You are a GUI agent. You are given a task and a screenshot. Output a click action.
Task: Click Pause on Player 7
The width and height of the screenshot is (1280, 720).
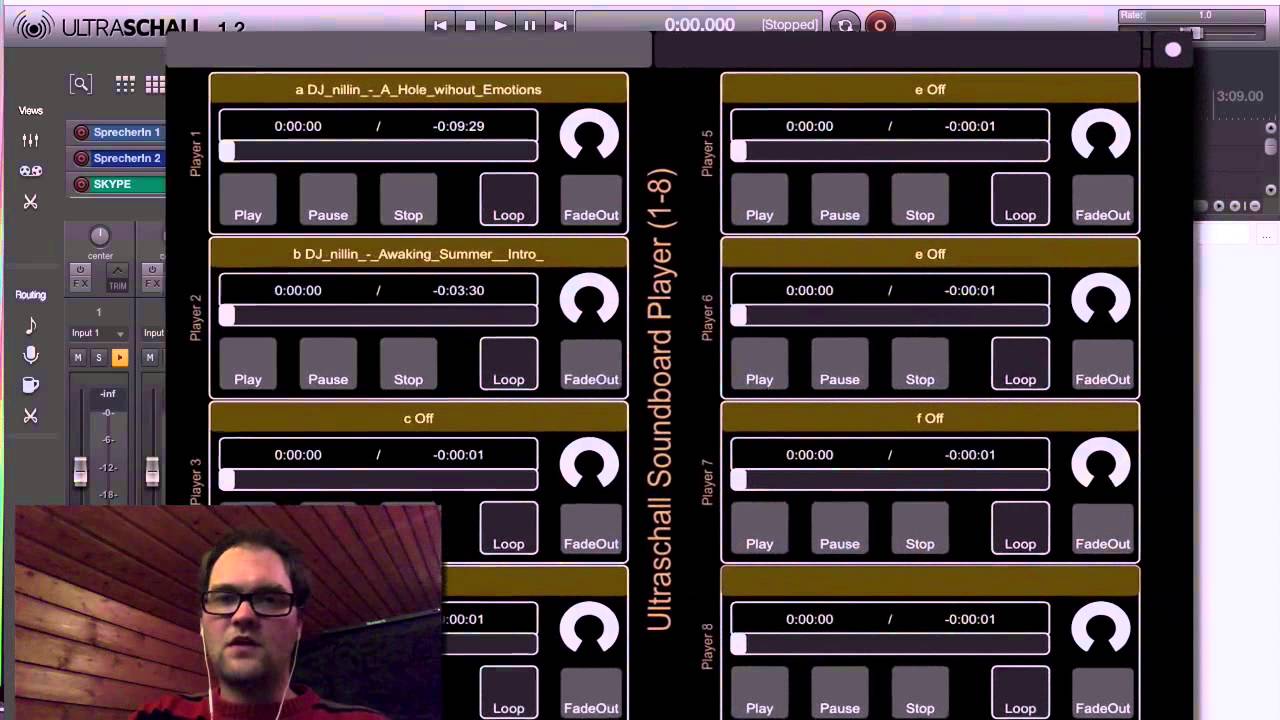[840, 528]
